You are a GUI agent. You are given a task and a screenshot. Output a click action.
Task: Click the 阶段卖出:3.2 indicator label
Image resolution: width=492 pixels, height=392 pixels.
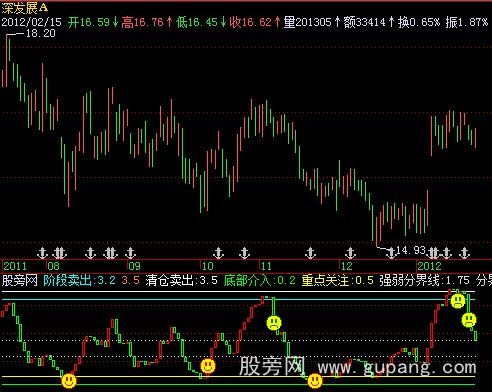pos(80,280)
